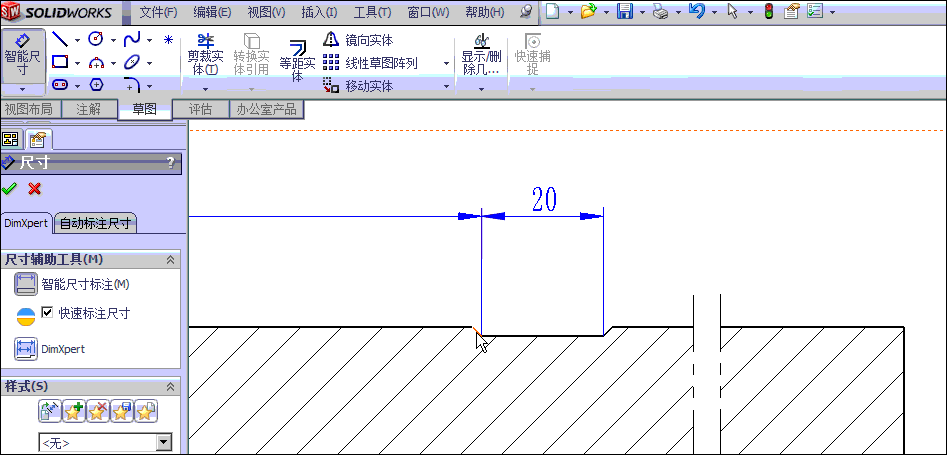Collapse the Style (样式) section
This screenshot has height=455, width=947.
click(x=170, y=387)
